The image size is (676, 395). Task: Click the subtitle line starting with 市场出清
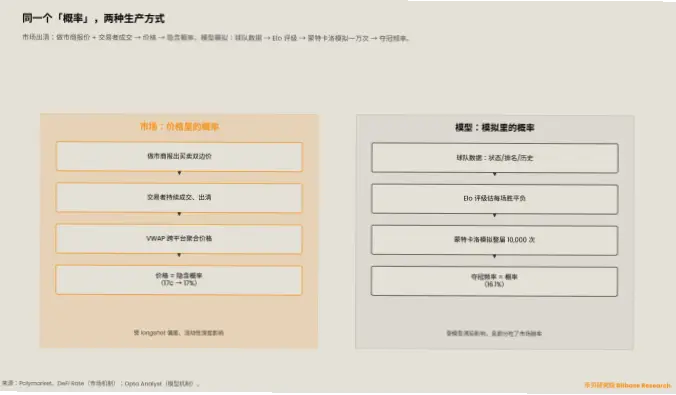(216, 38)
